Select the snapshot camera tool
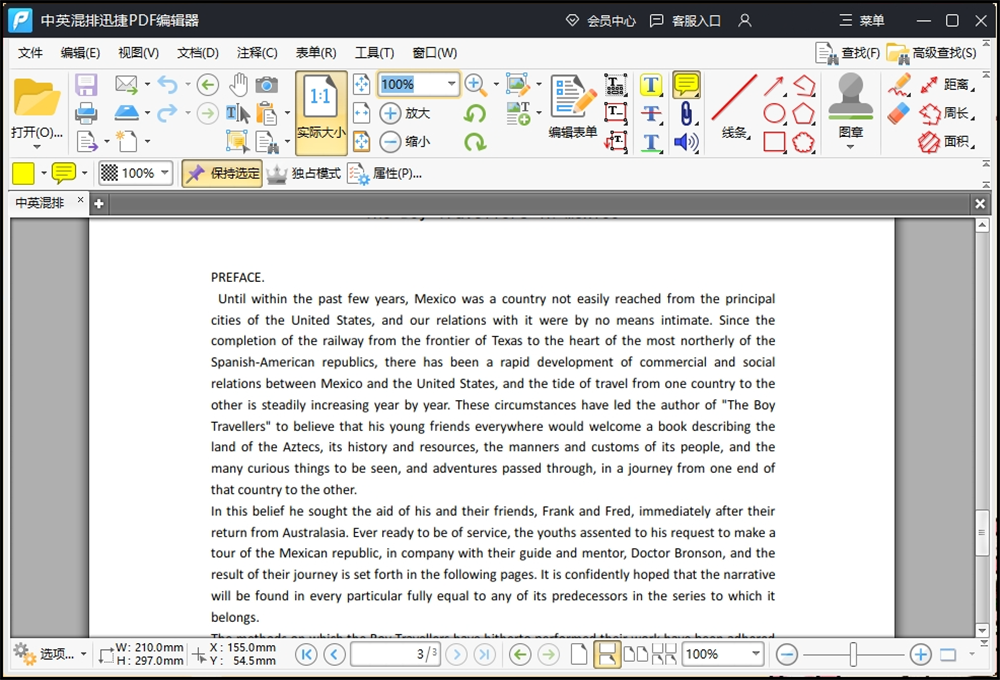The height and width of the screenshot is (680, 1000). click(267, 84)
